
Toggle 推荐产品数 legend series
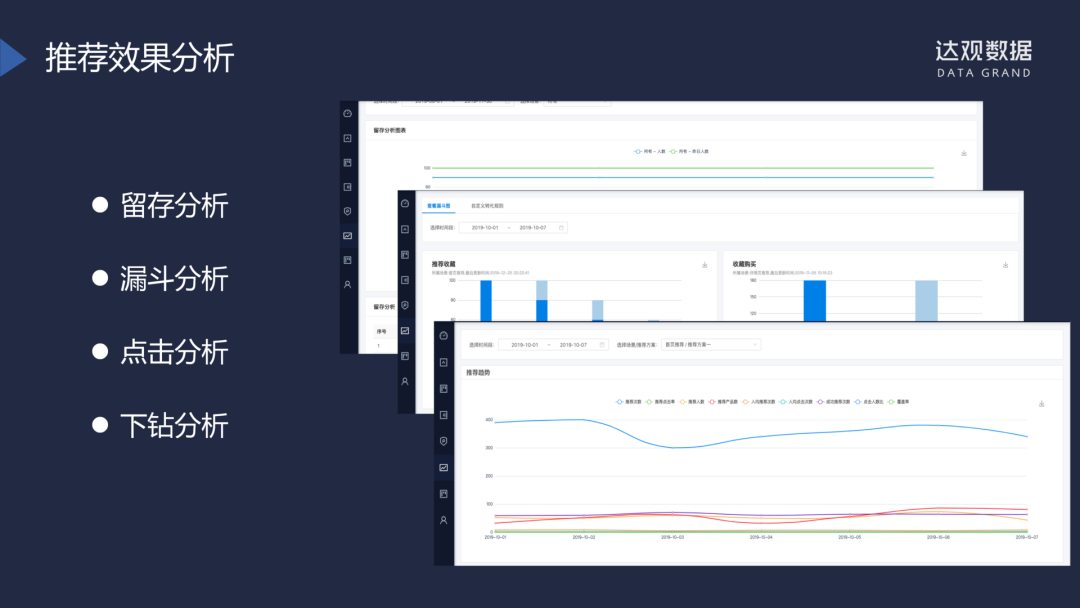tap(723, 401)
